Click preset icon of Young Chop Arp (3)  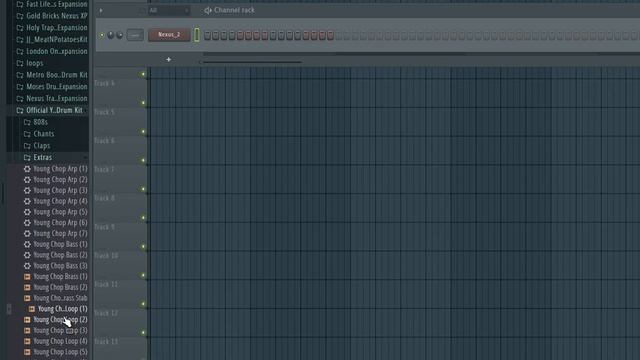point(27,191)
